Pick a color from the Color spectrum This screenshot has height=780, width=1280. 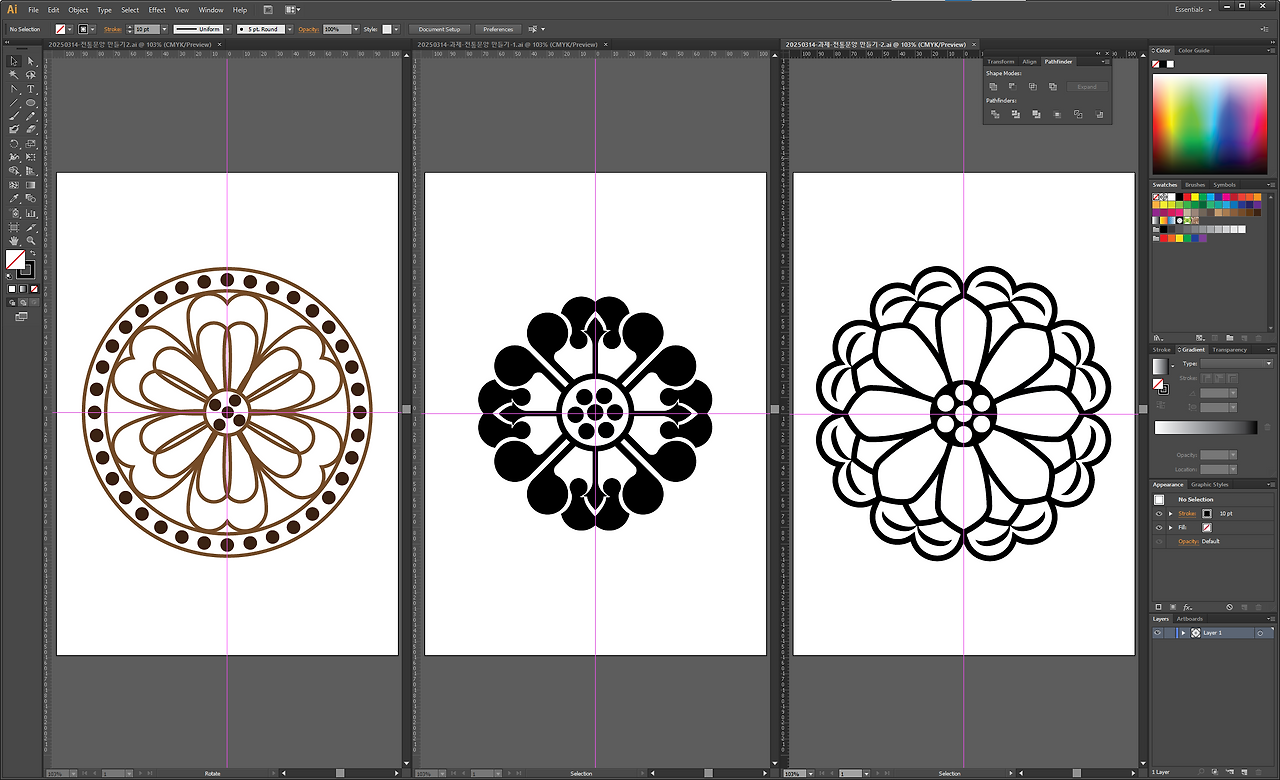(1210, 125)
